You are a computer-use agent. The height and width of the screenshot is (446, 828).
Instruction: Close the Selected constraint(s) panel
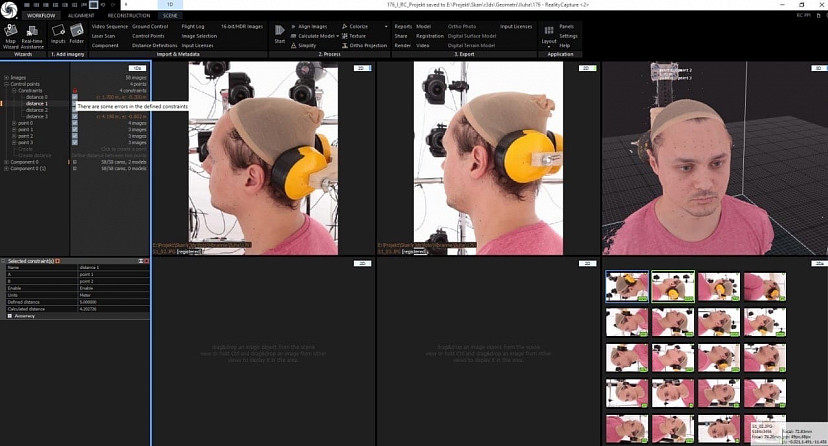[146, 261]
